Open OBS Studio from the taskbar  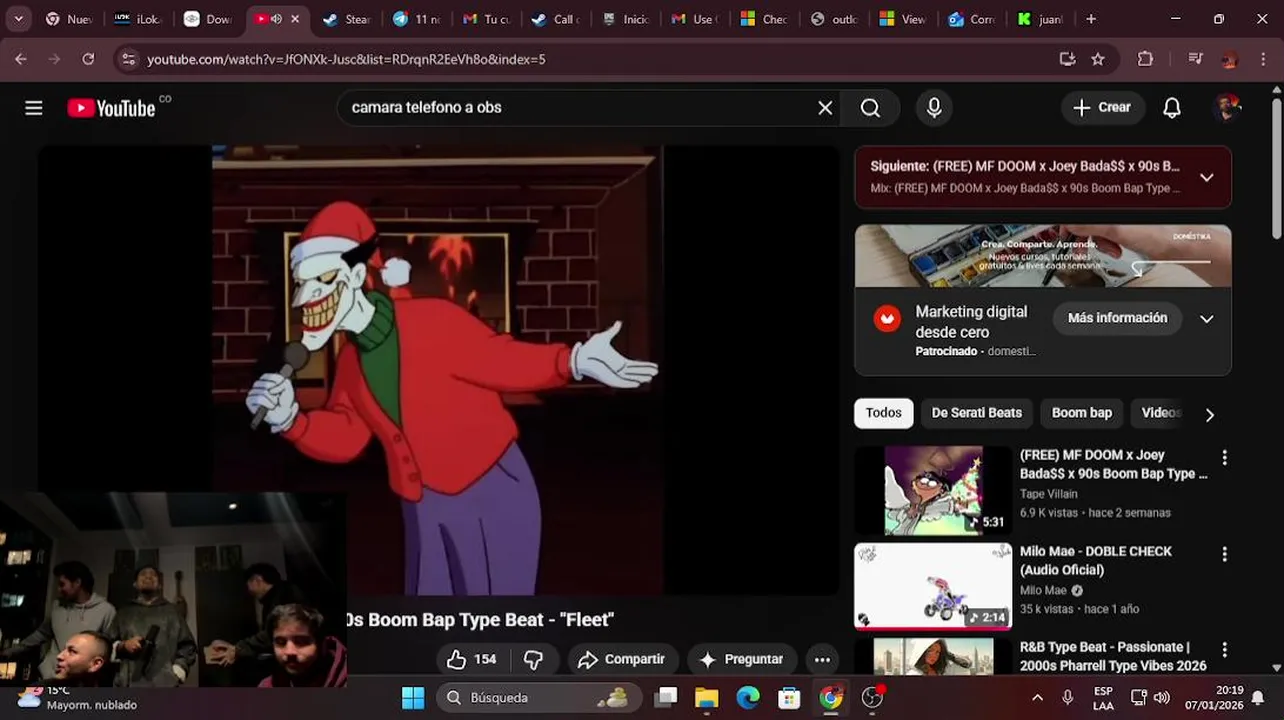873,697
